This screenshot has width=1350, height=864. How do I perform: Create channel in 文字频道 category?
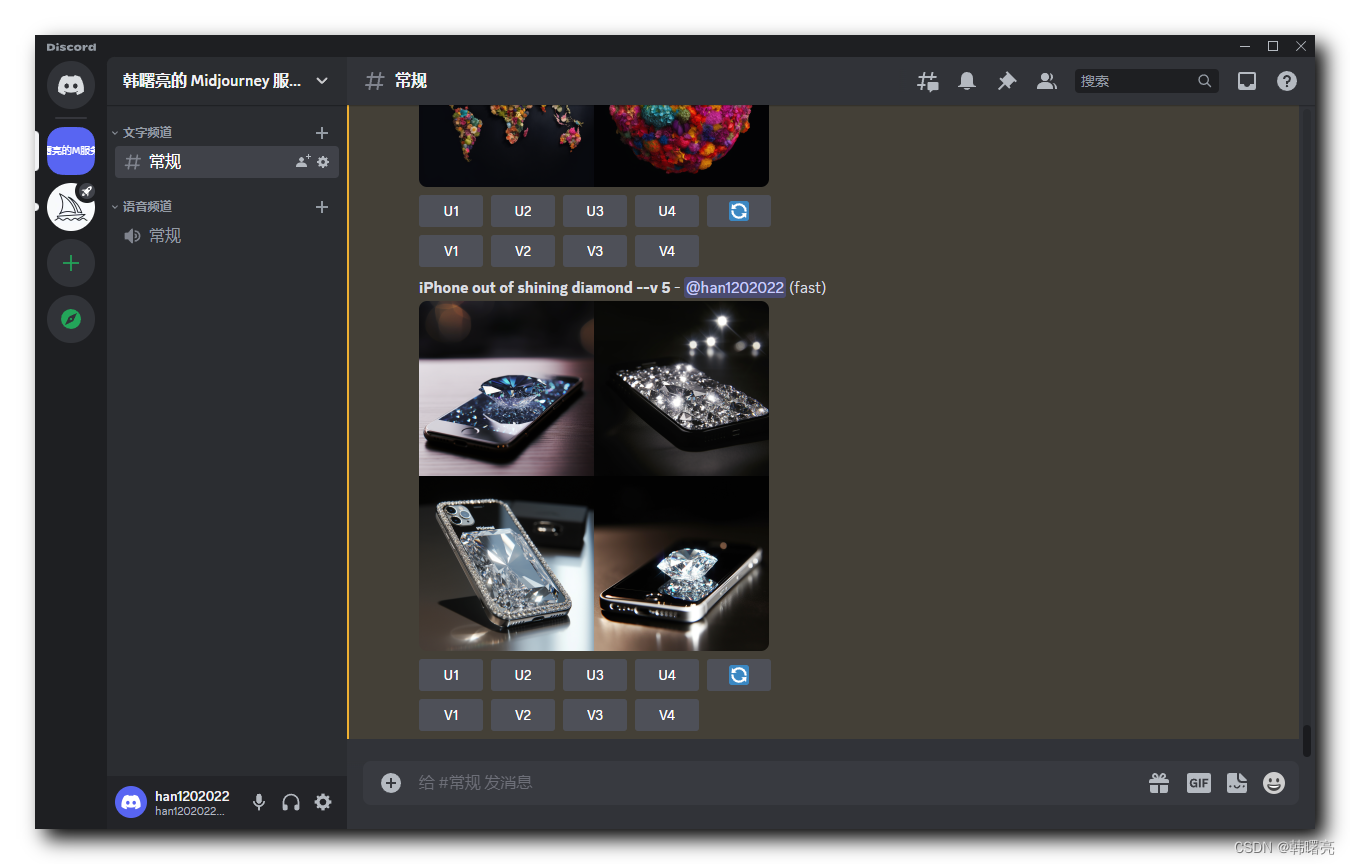(x=322, y=133)
